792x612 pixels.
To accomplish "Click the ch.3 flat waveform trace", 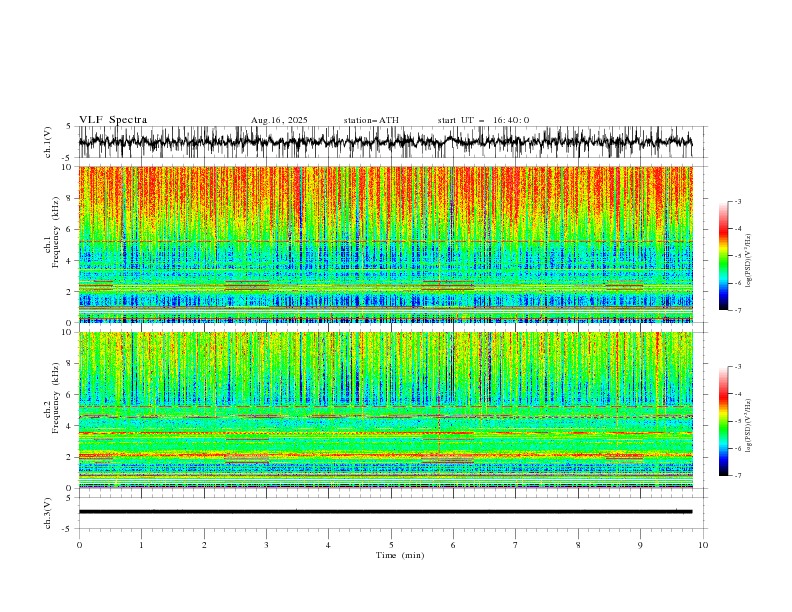I will (385, 512).
